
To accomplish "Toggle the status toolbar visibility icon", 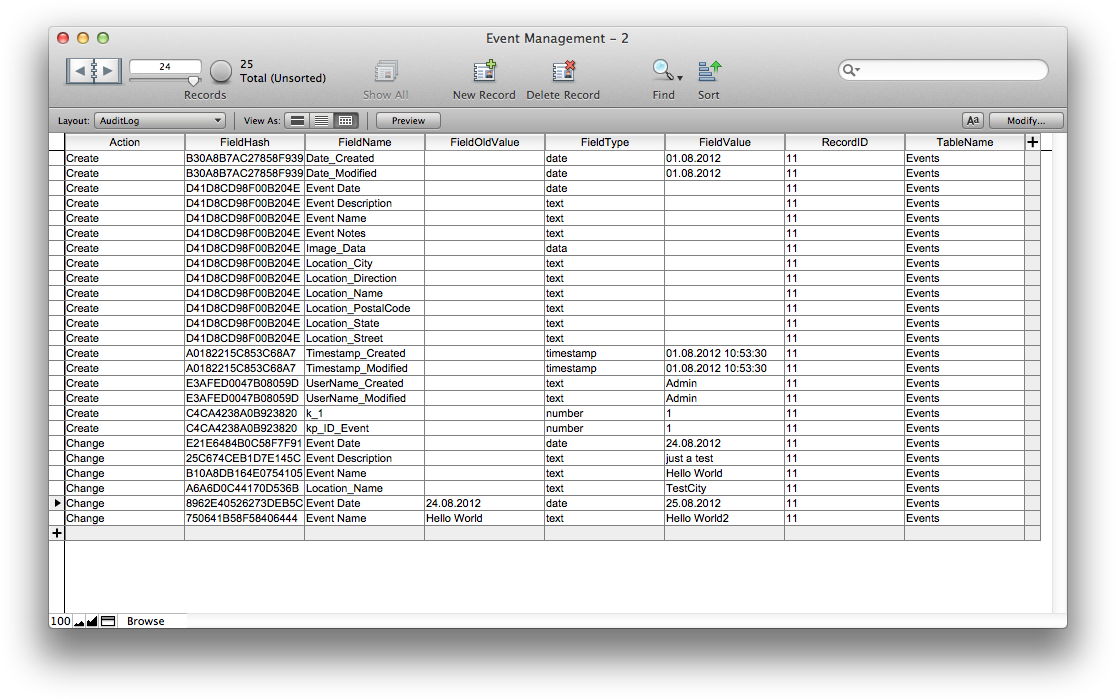I will pos(107,621).
